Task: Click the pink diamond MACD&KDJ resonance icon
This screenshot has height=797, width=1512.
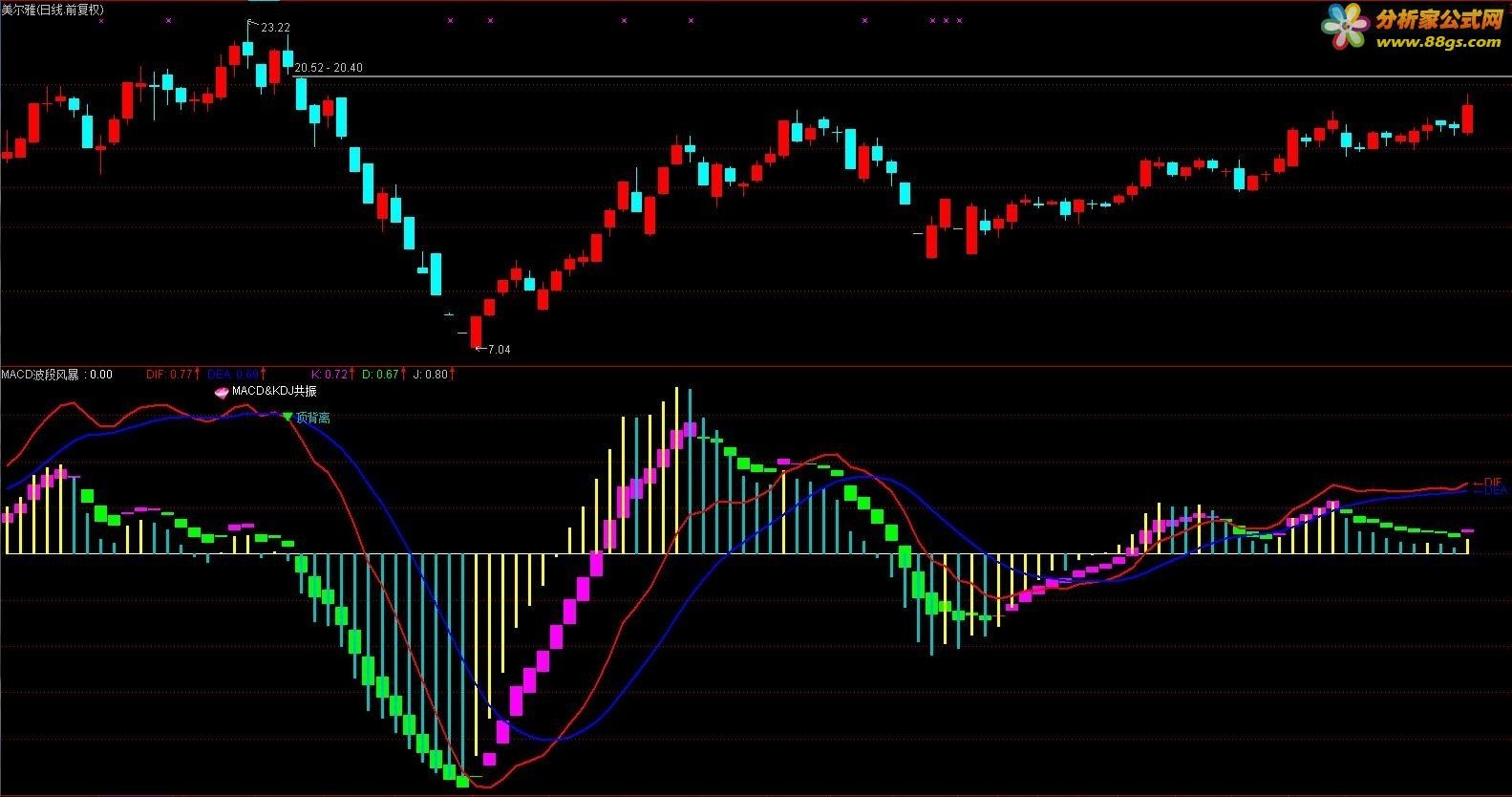Action: pos(222,392)
